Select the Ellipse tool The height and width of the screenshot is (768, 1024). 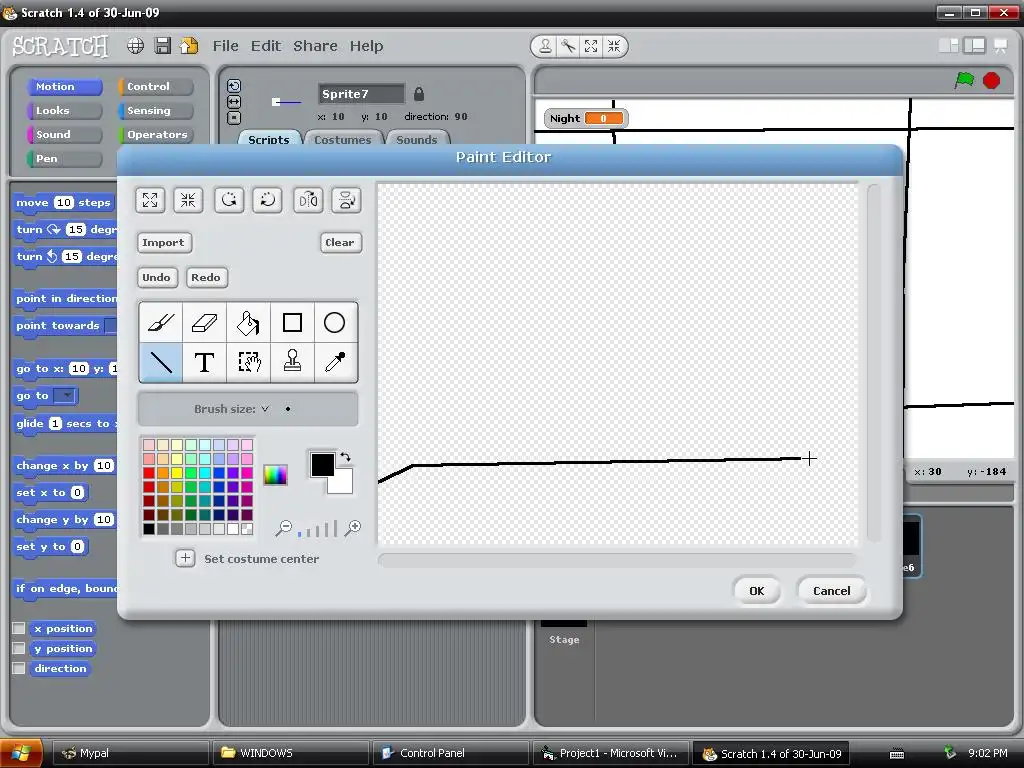[x=335, y=323]
